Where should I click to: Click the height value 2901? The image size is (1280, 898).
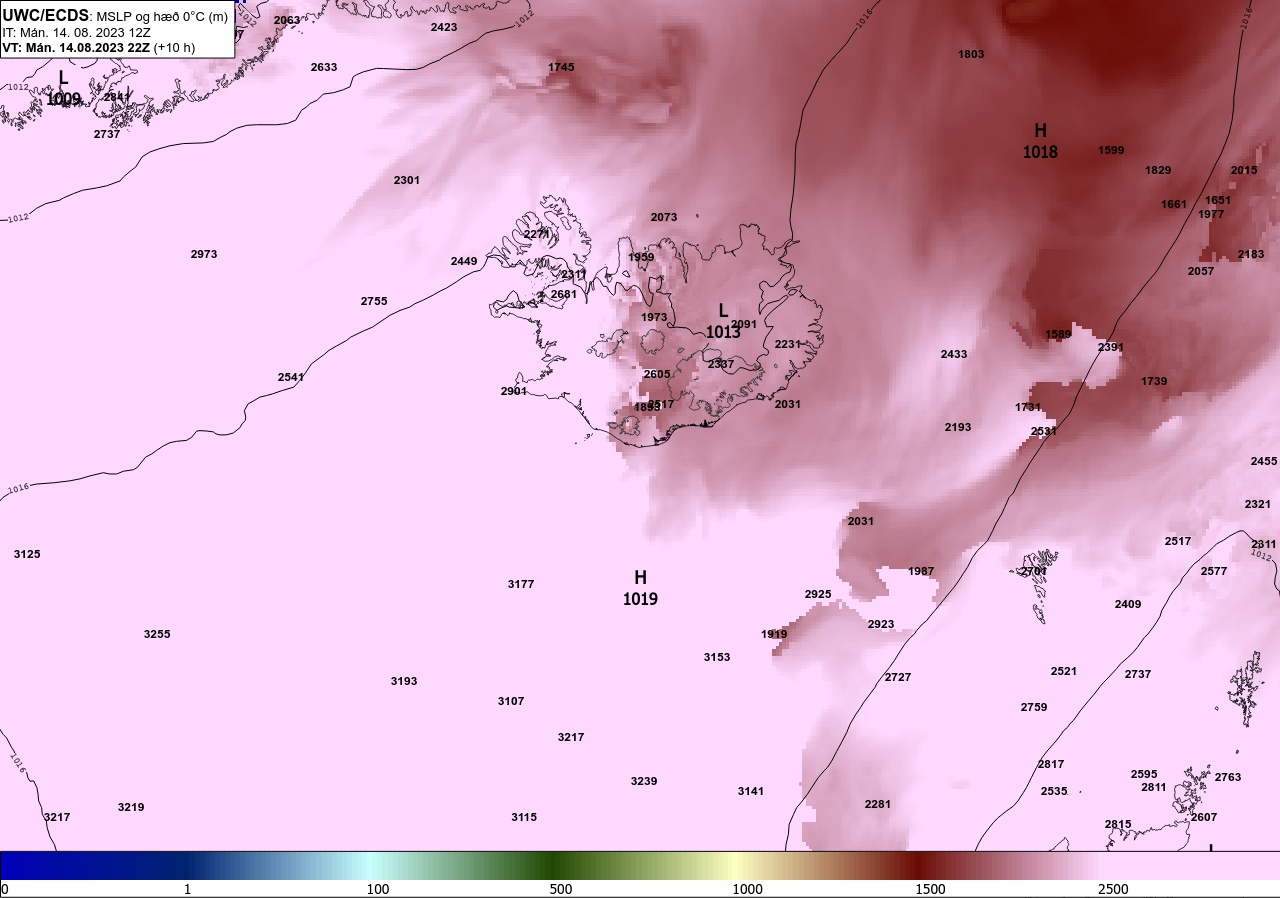[514, 391]
